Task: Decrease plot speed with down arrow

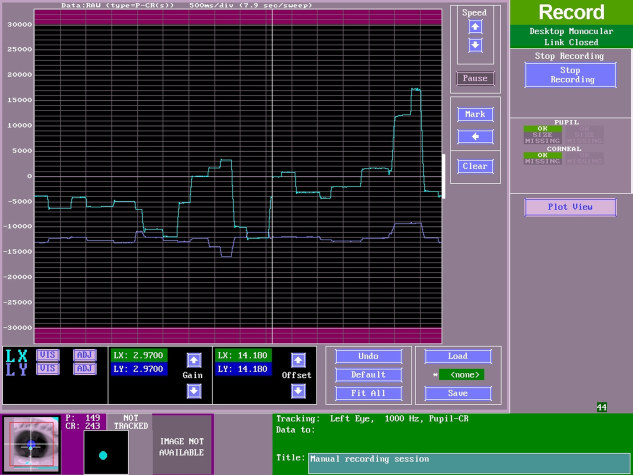Action: (475, 45)
